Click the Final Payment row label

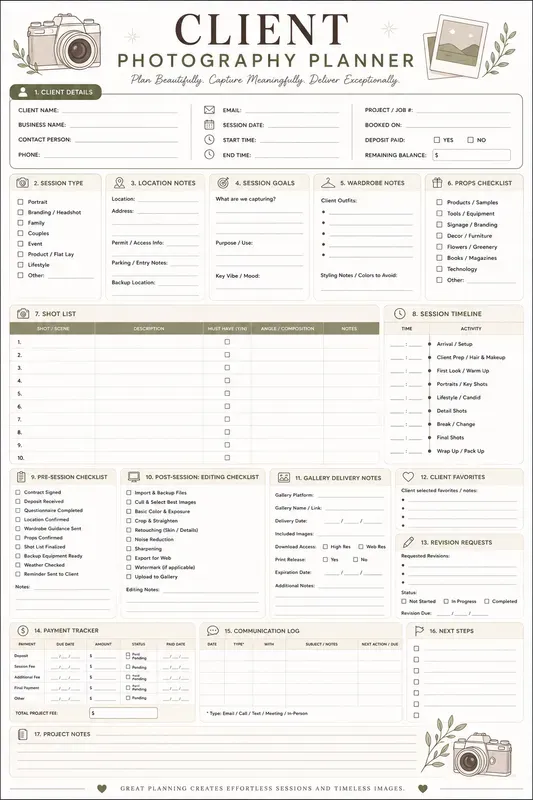point(27,688)
